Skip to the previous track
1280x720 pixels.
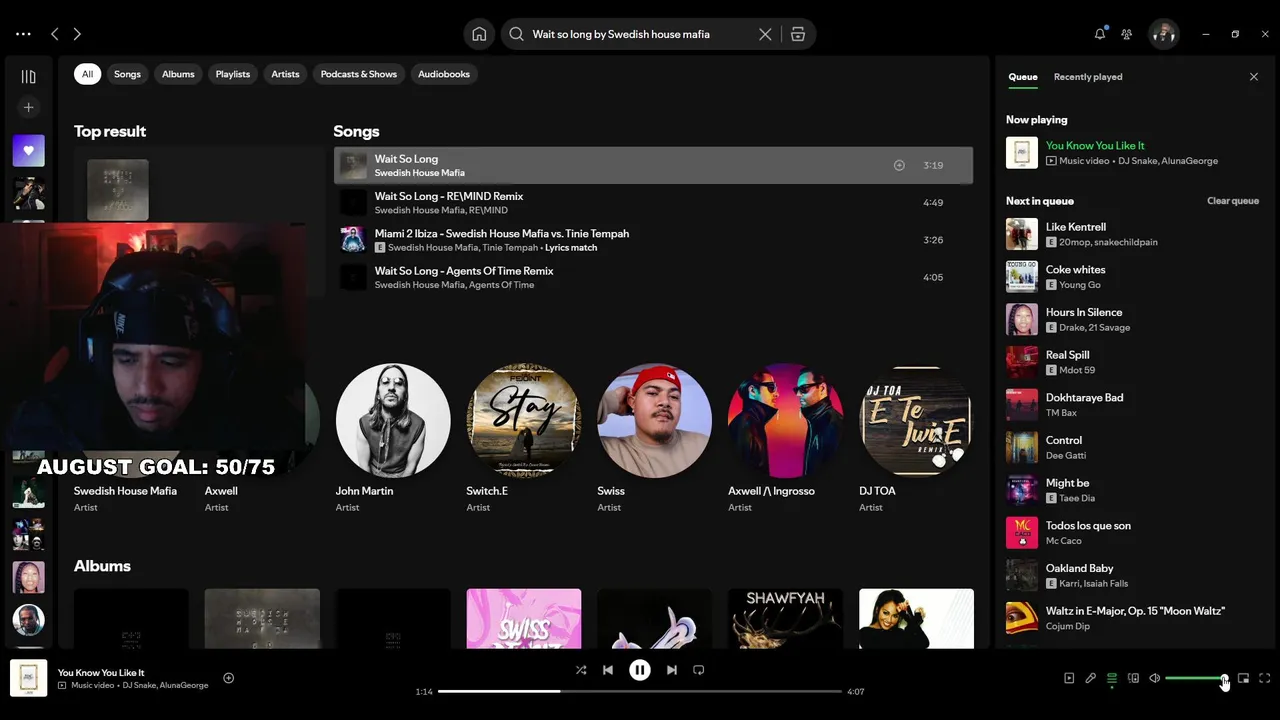coord(608,670)
